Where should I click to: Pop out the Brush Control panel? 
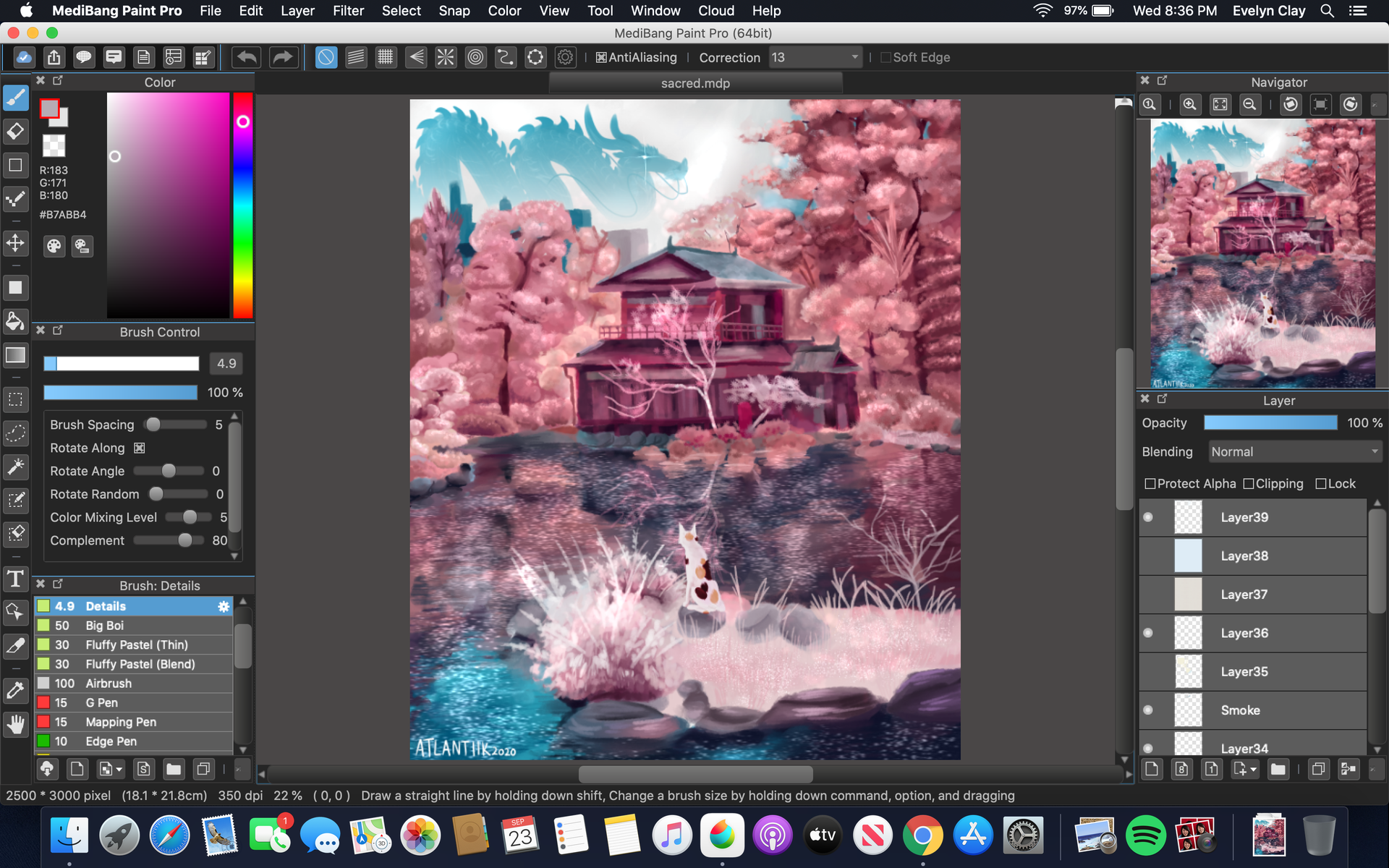(58, 330)
